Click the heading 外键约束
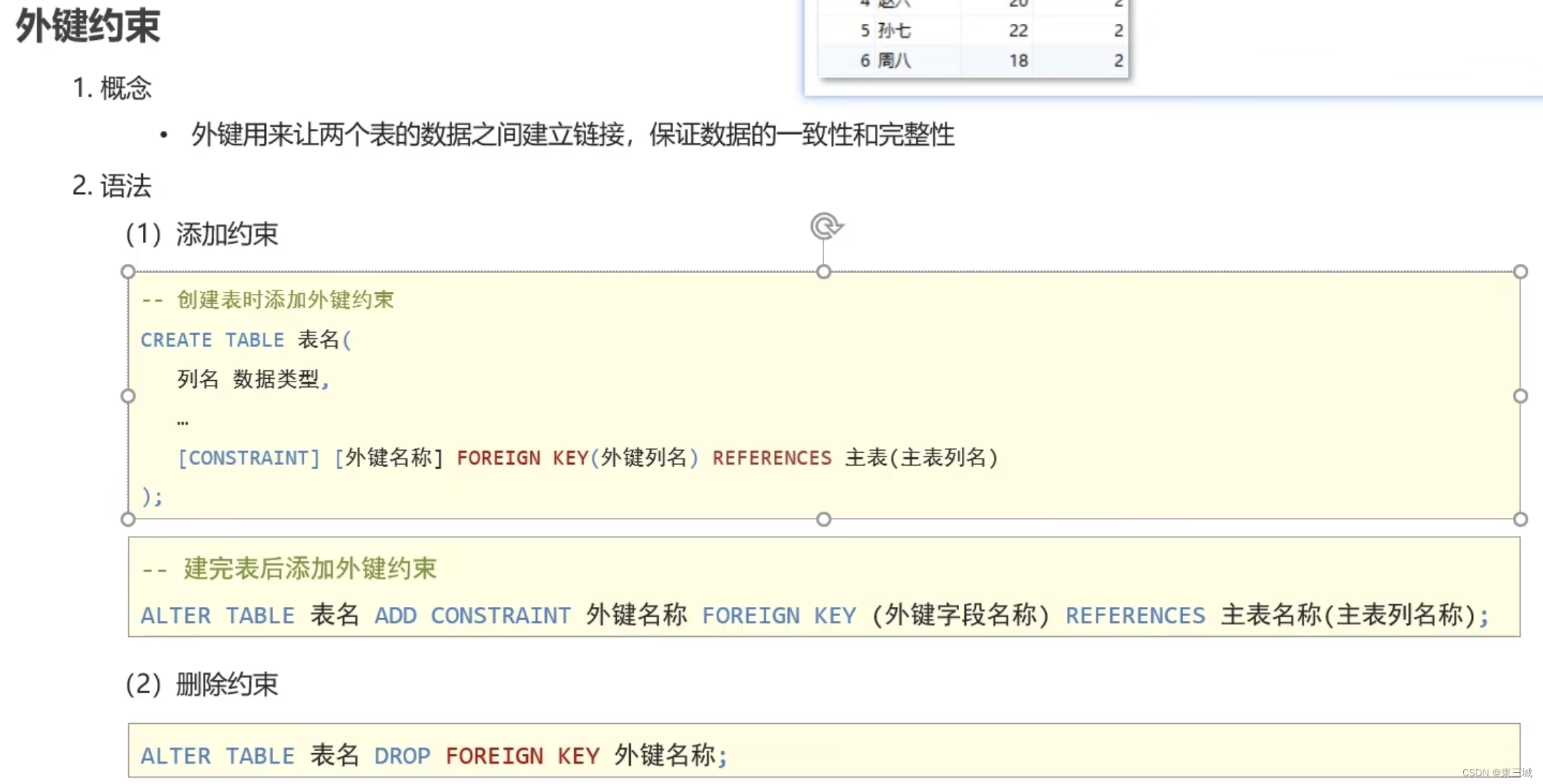 tap(88, 25)
